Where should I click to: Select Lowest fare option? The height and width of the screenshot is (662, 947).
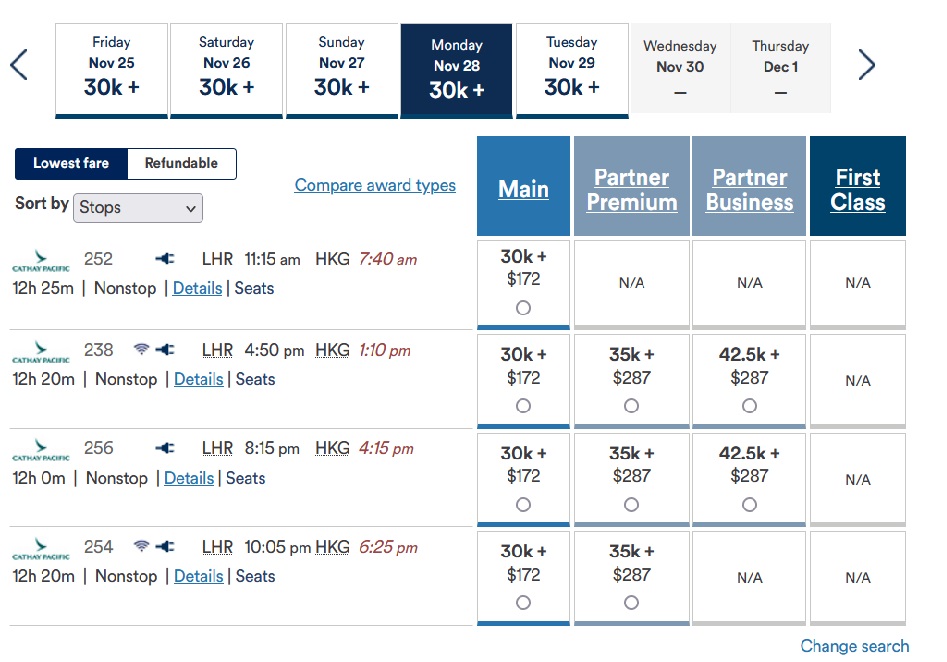(71, 163)
